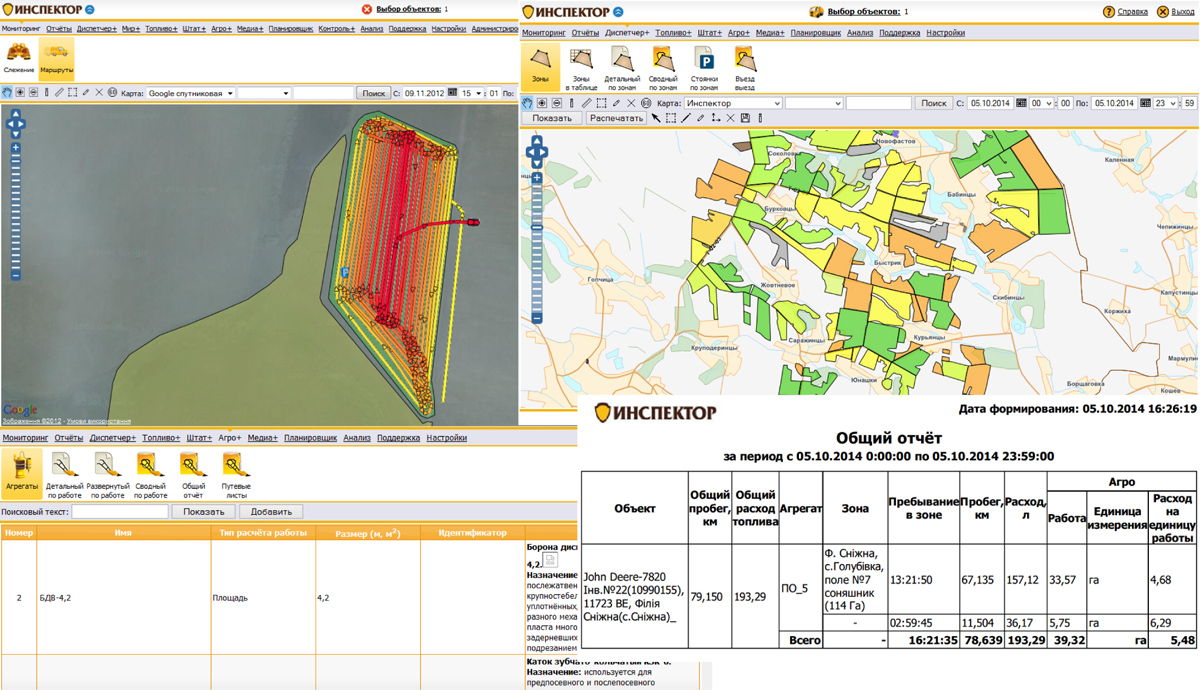Click into Поисковый текст input field

pyautogui.click(x=120, y=512)
